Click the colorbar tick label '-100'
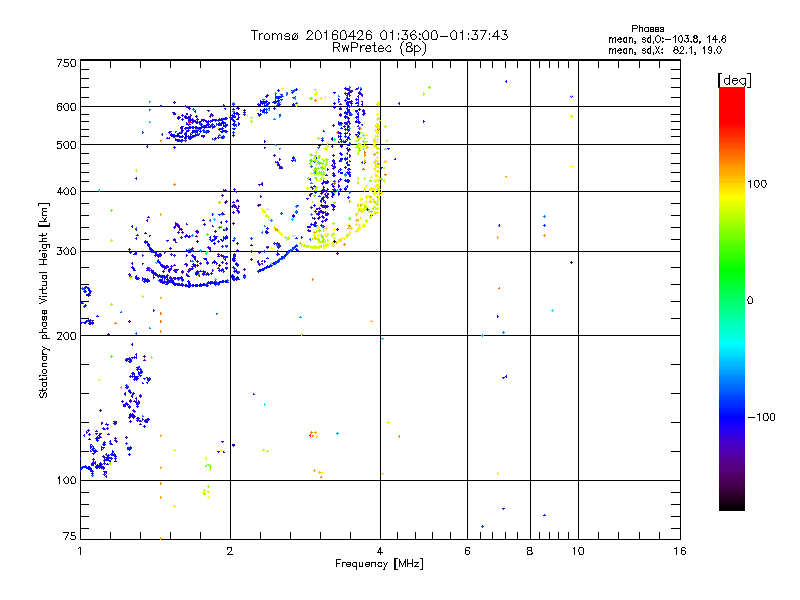This screenshot has width=800, height=600. tap(761, 417)
